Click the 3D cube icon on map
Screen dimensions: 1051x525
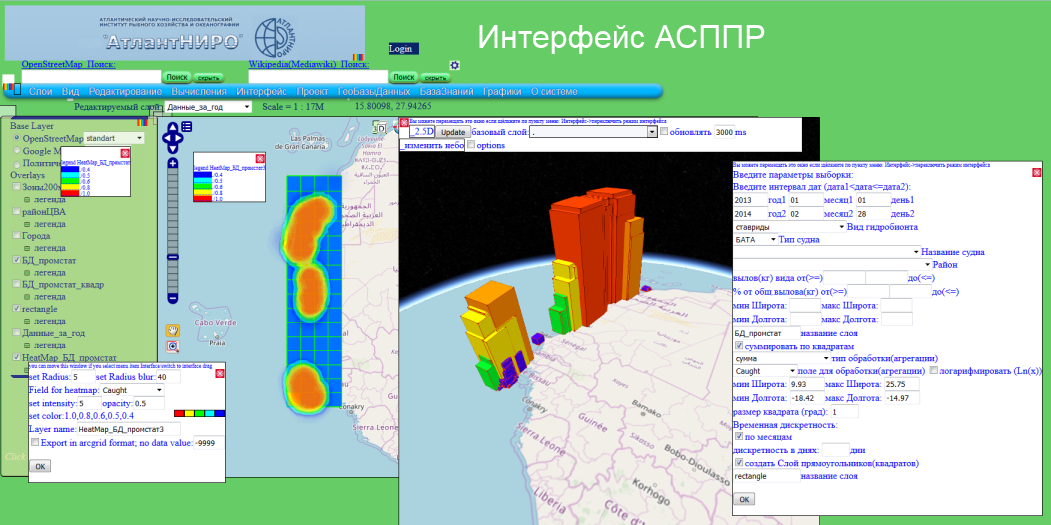(x=379, y=129)
